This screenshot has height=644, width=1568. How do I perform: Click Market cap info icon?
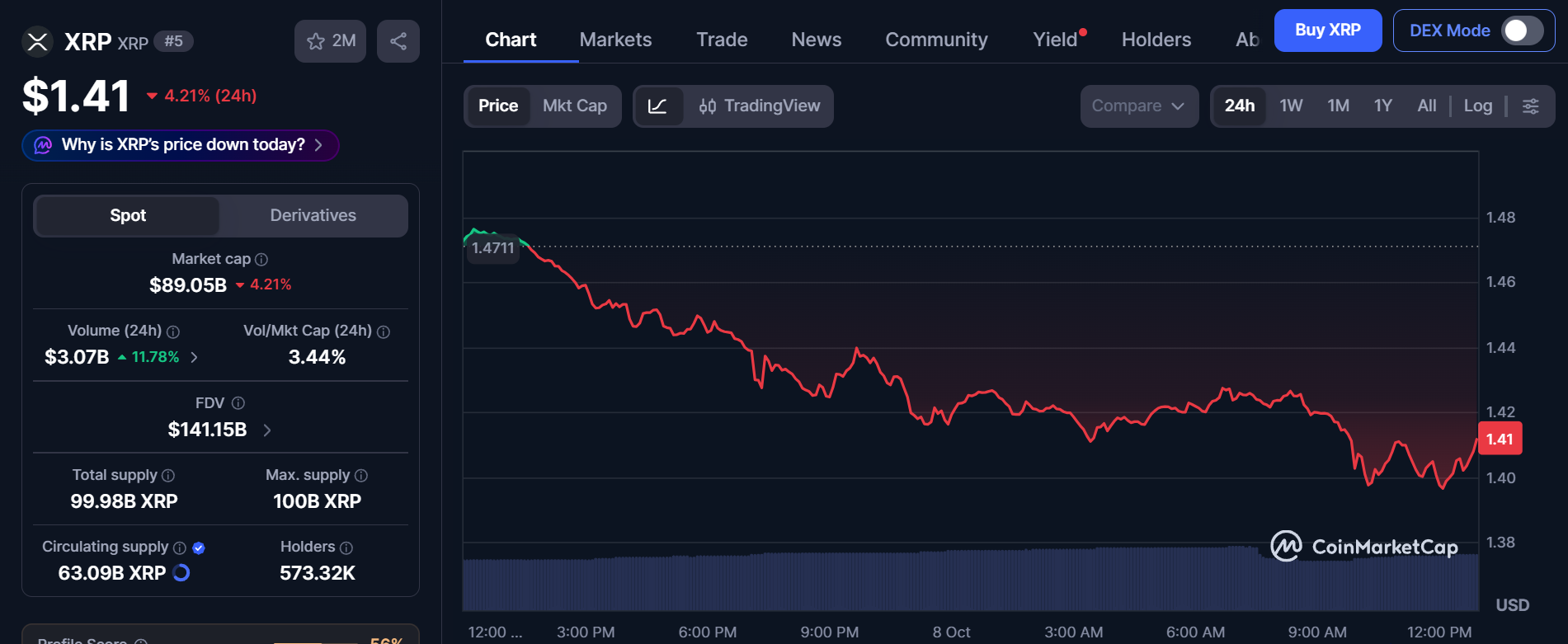(x=261, y=259)
